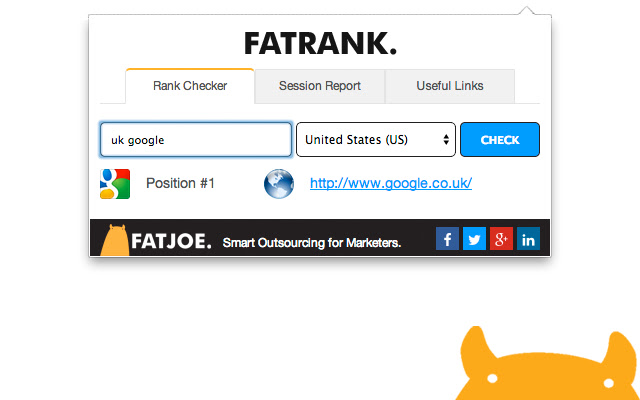Open the Useful Links tab
The width and height of the screenshot is (640, 400).
click(x=450, y=86)
